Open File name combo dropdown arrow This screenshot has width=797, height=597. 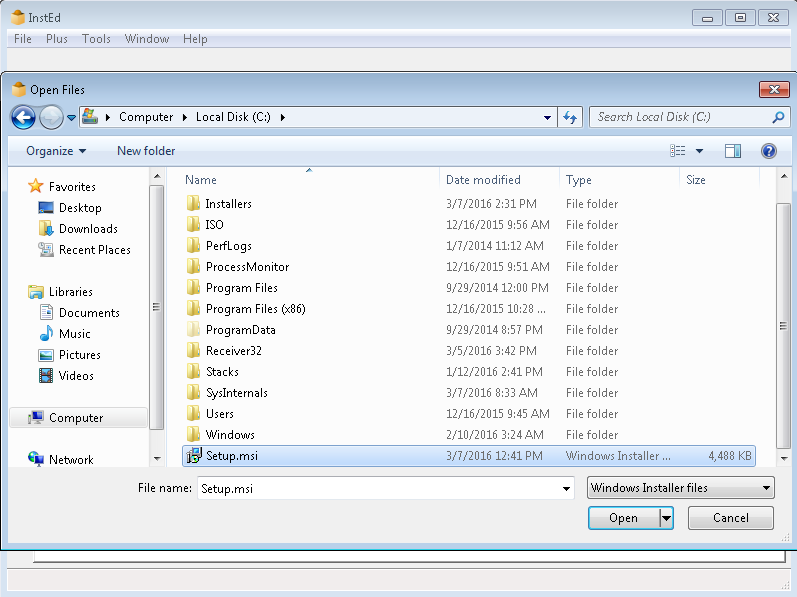tap(566, 489)
